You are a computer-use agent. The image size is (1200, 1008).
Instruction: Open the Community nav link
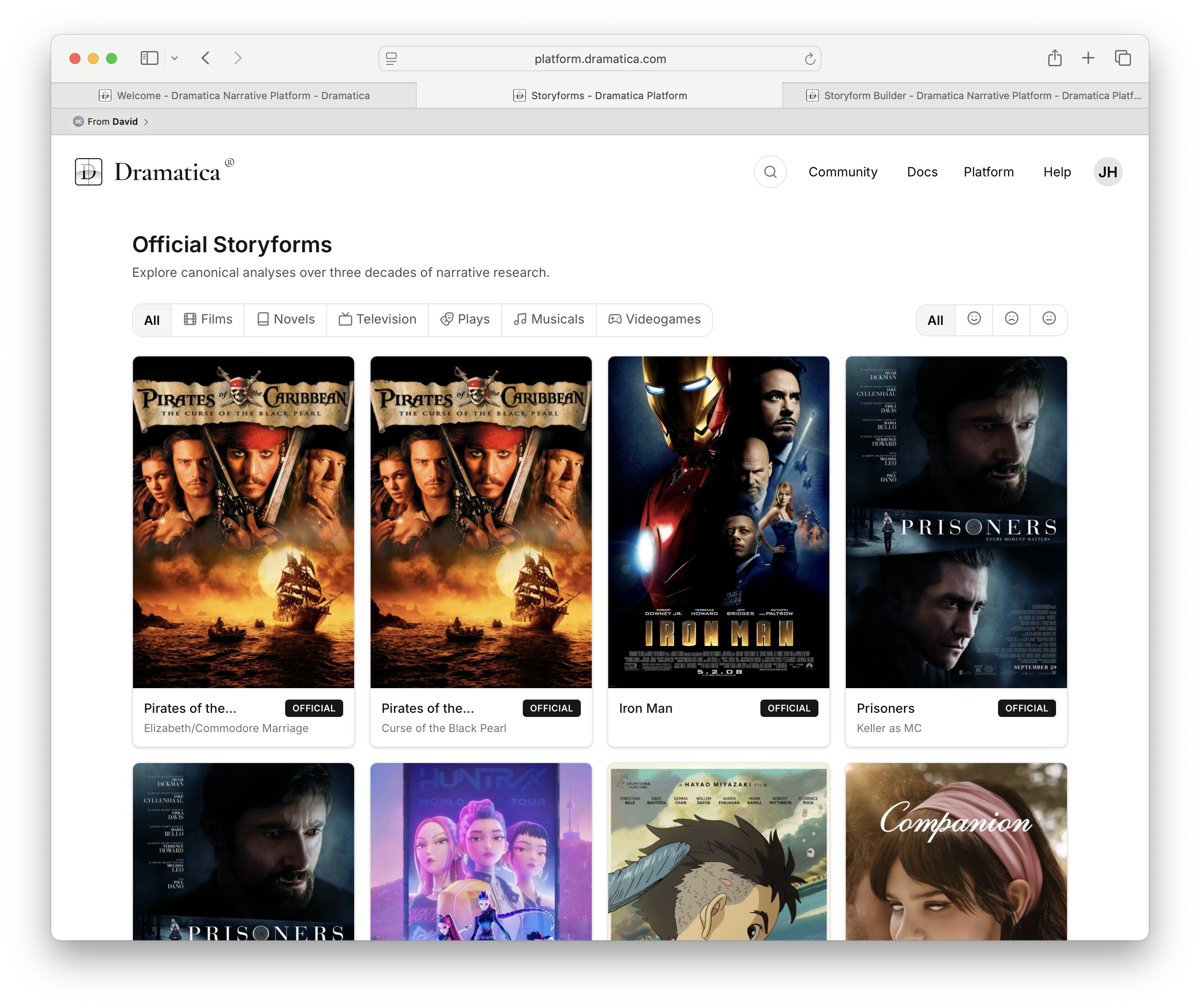pyautogui.click(x=842, y=172)
